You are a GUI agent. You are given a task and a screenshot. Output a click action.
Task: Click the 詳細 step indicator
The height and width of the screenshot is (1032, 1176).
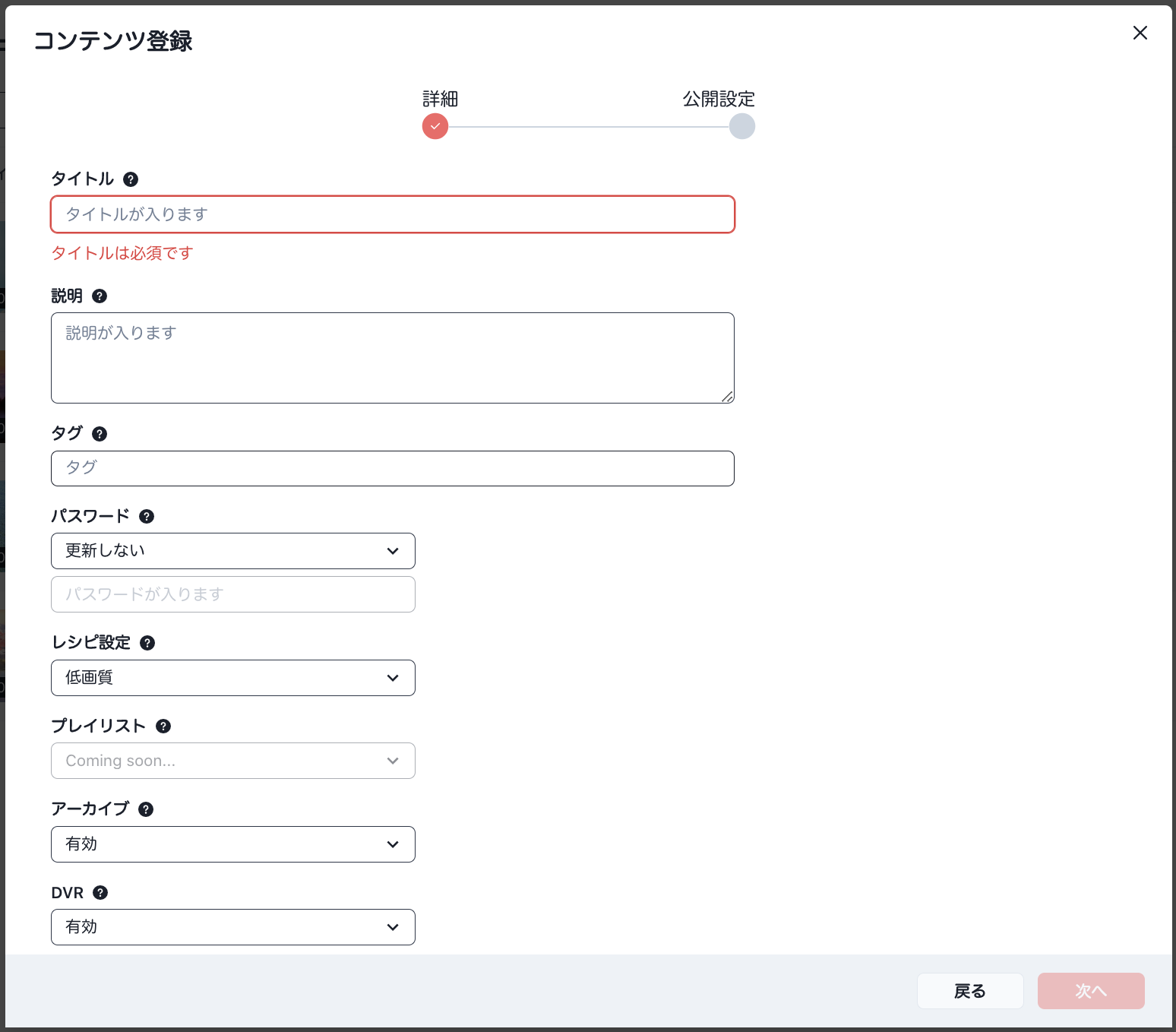tap(435, 126)
